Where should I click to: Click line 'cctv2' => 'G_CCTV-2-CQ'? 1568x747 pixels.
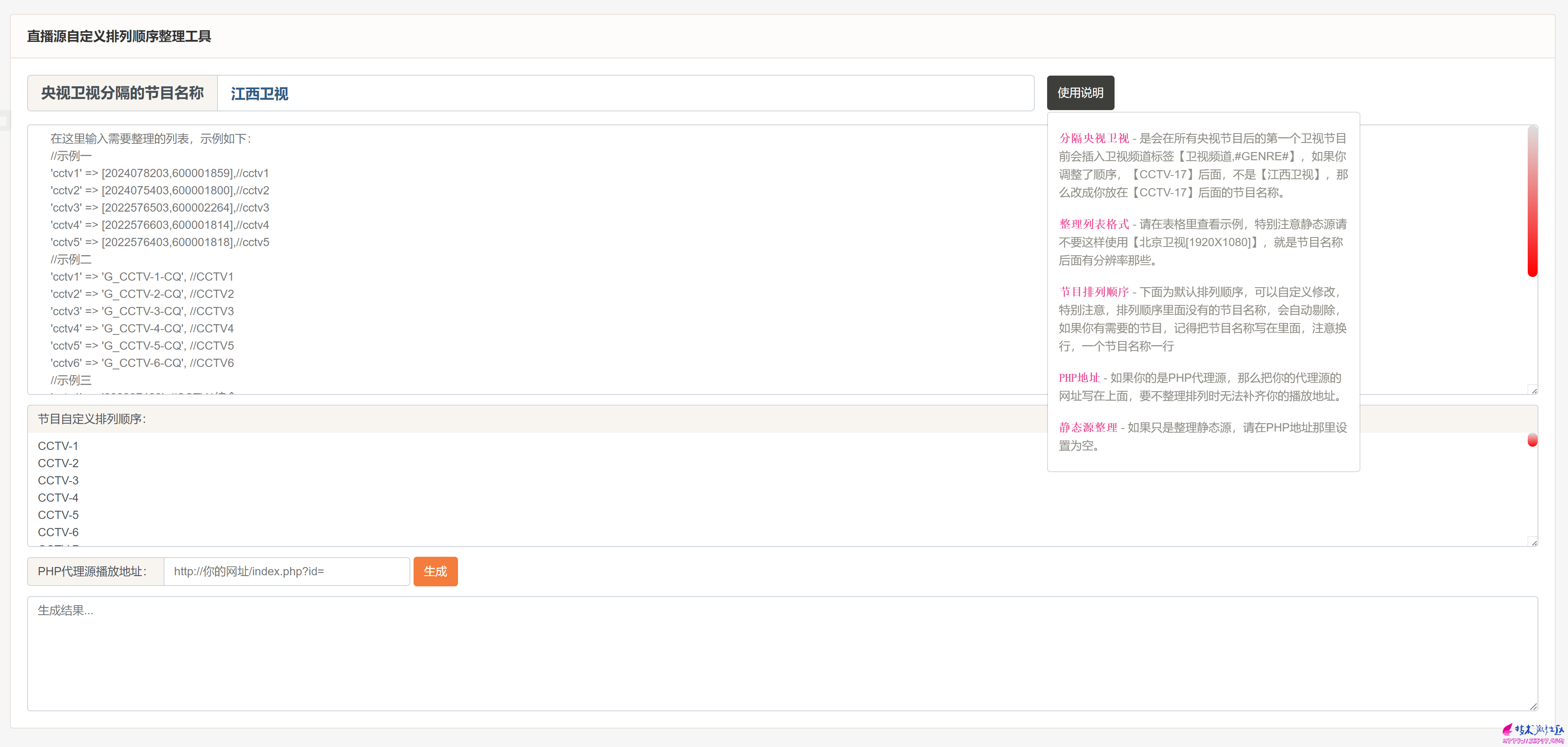pos(142,294)
